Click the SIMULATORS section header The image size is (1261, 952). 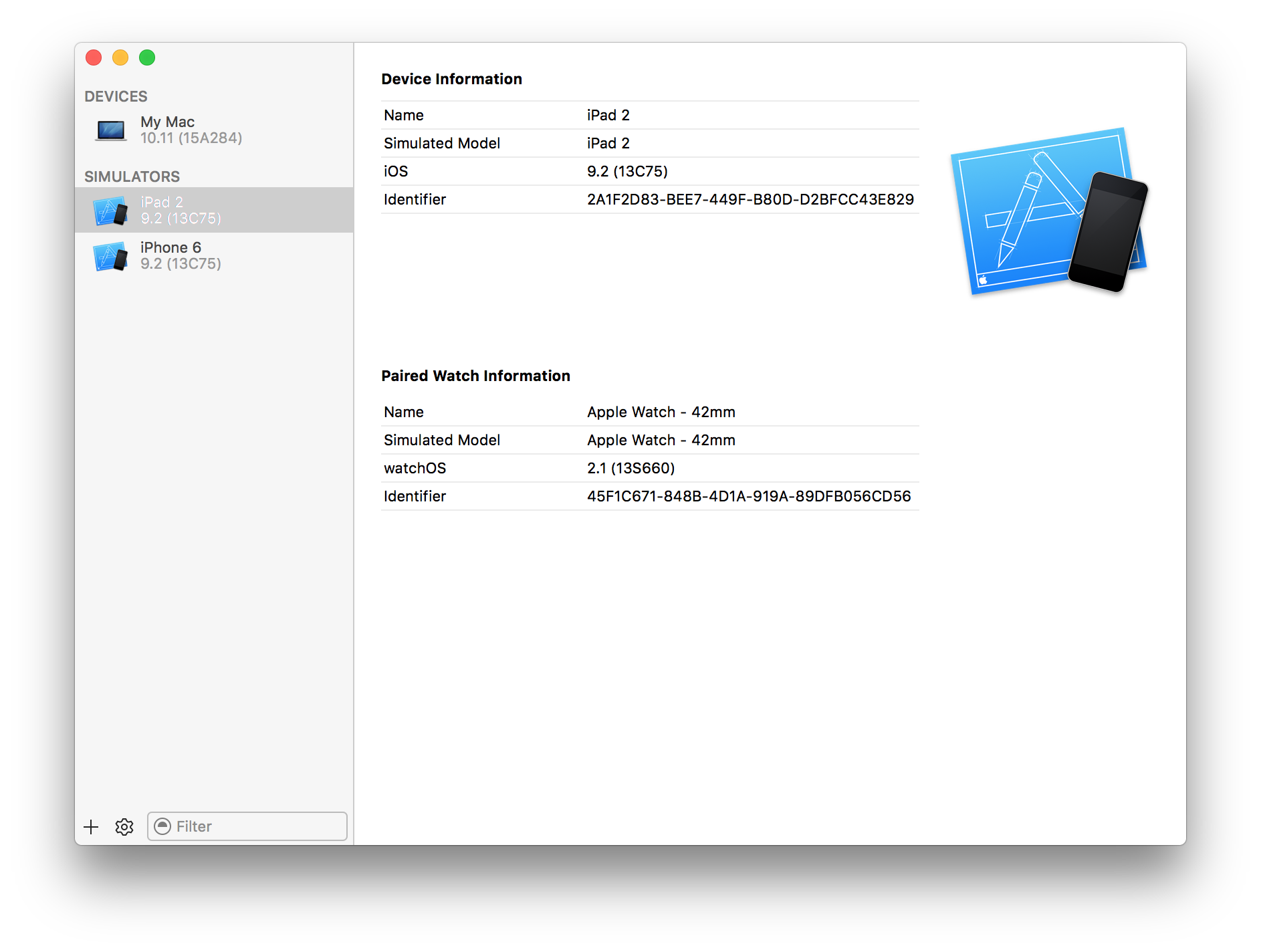point(132,177)
